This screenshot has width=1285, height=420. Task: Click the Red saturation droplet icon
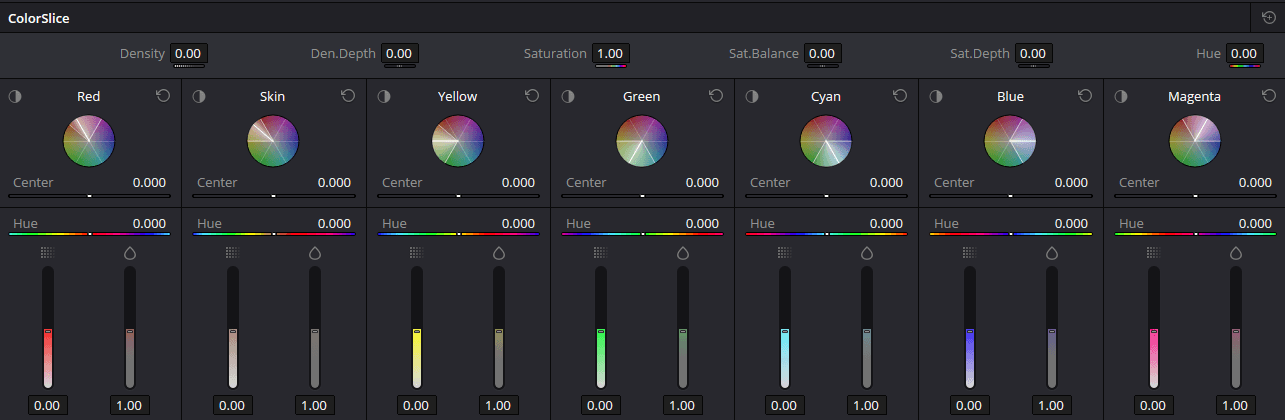130,253
